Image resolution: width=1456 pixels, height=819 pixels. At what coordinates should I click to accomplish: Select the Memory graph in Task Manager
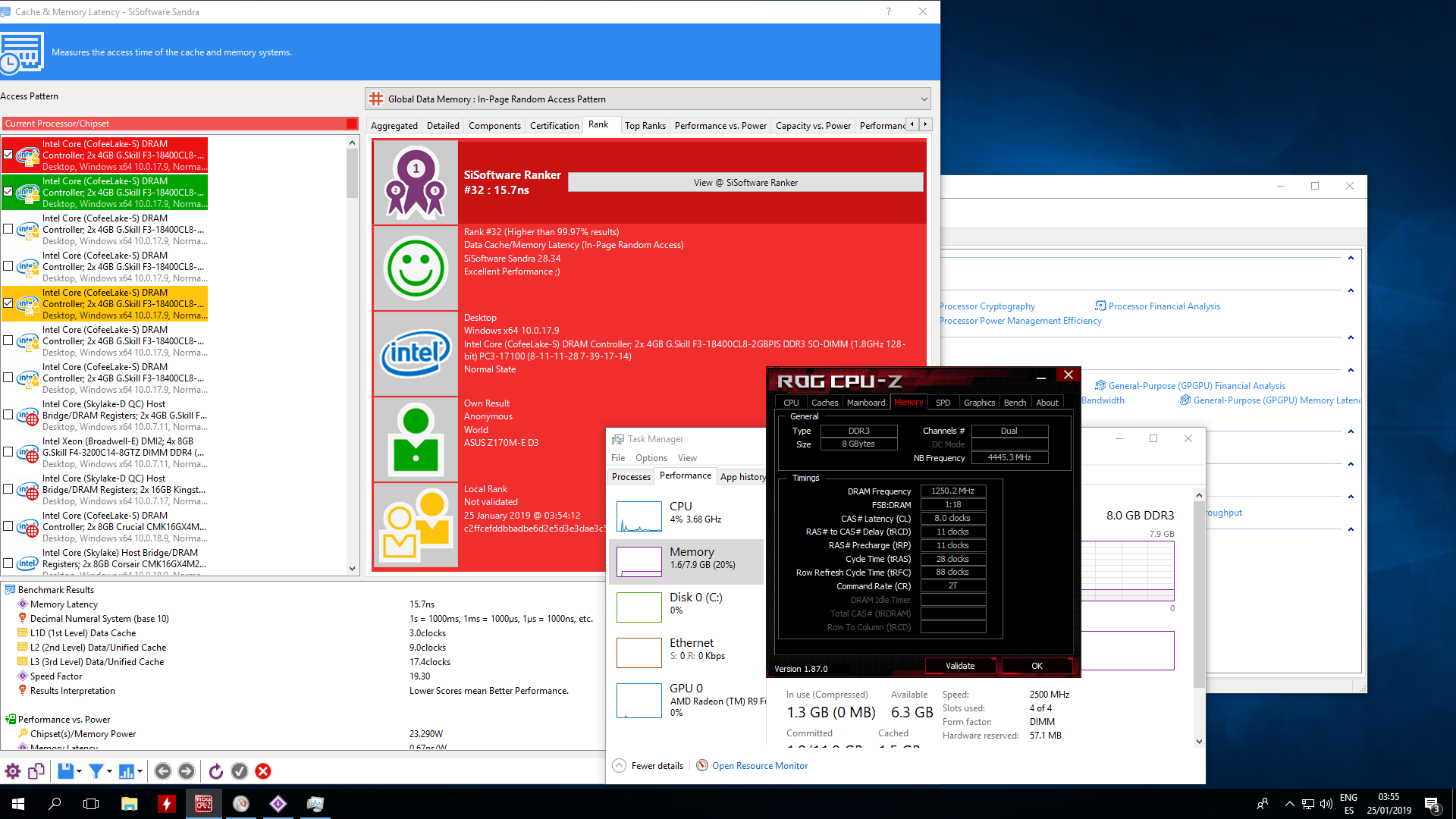(639, 562)
